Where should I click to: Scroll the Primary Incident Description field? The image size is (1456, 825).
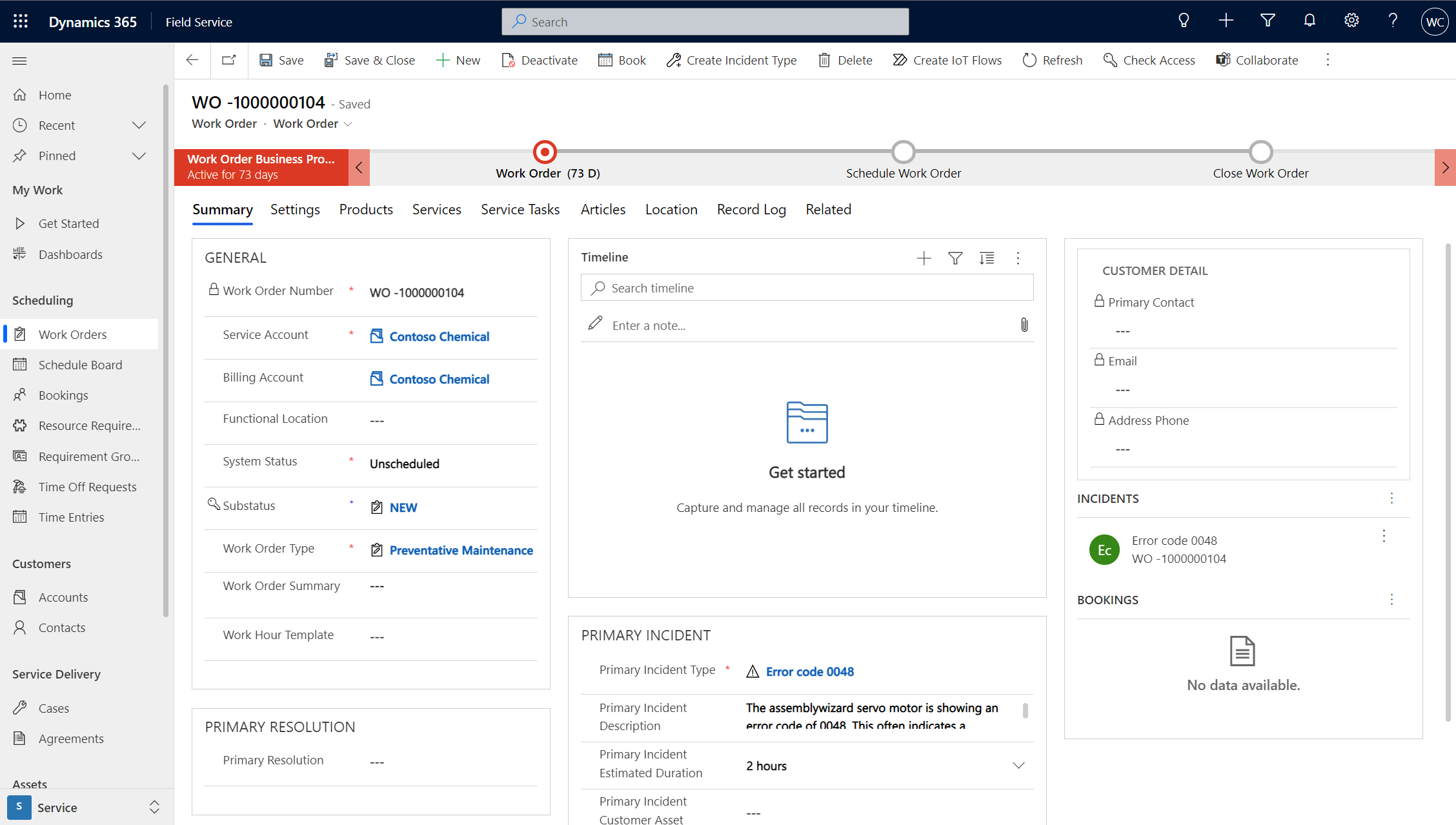1025,709
